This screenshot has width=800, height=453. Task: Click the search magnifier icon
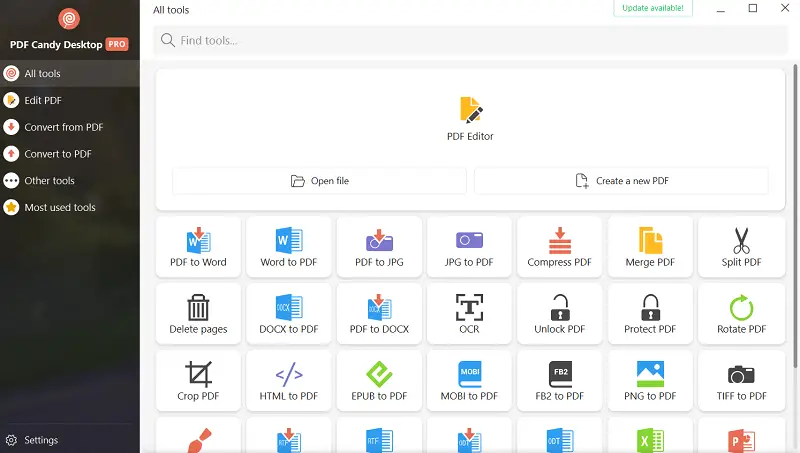point(167,40)
